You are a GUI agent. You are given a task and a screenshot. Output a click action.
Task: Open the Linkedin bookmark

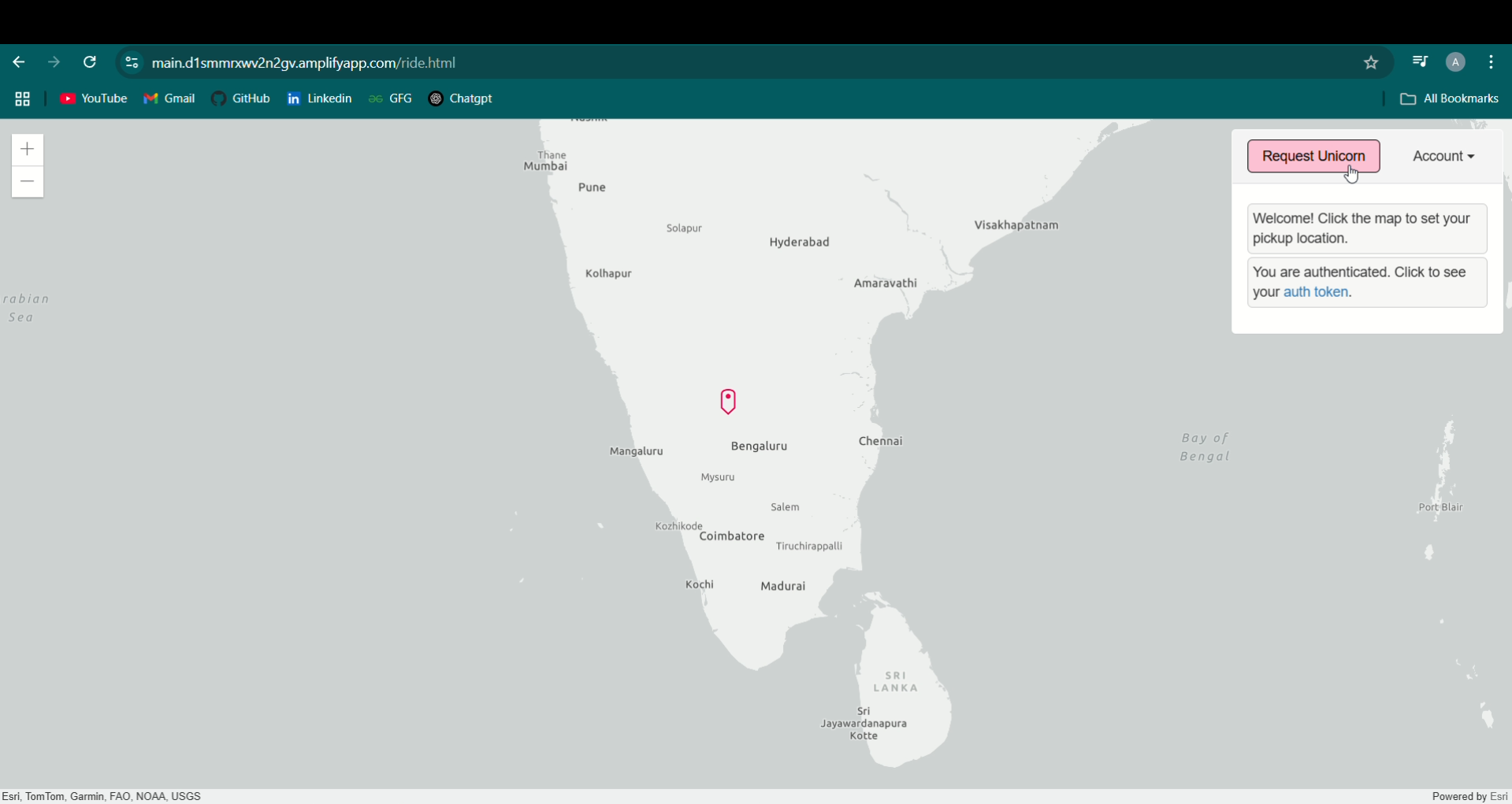tap(320, 98)
